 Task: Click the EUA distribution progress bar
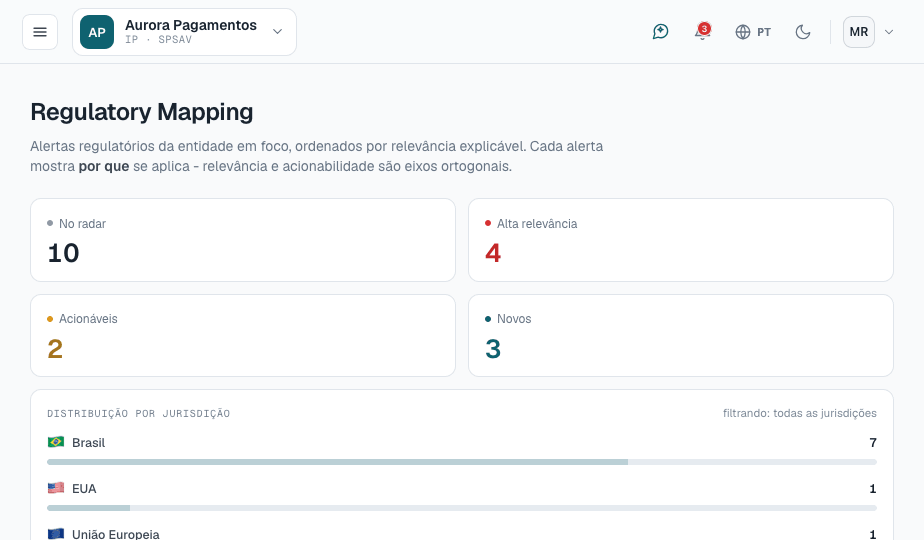tap(462, 508)
